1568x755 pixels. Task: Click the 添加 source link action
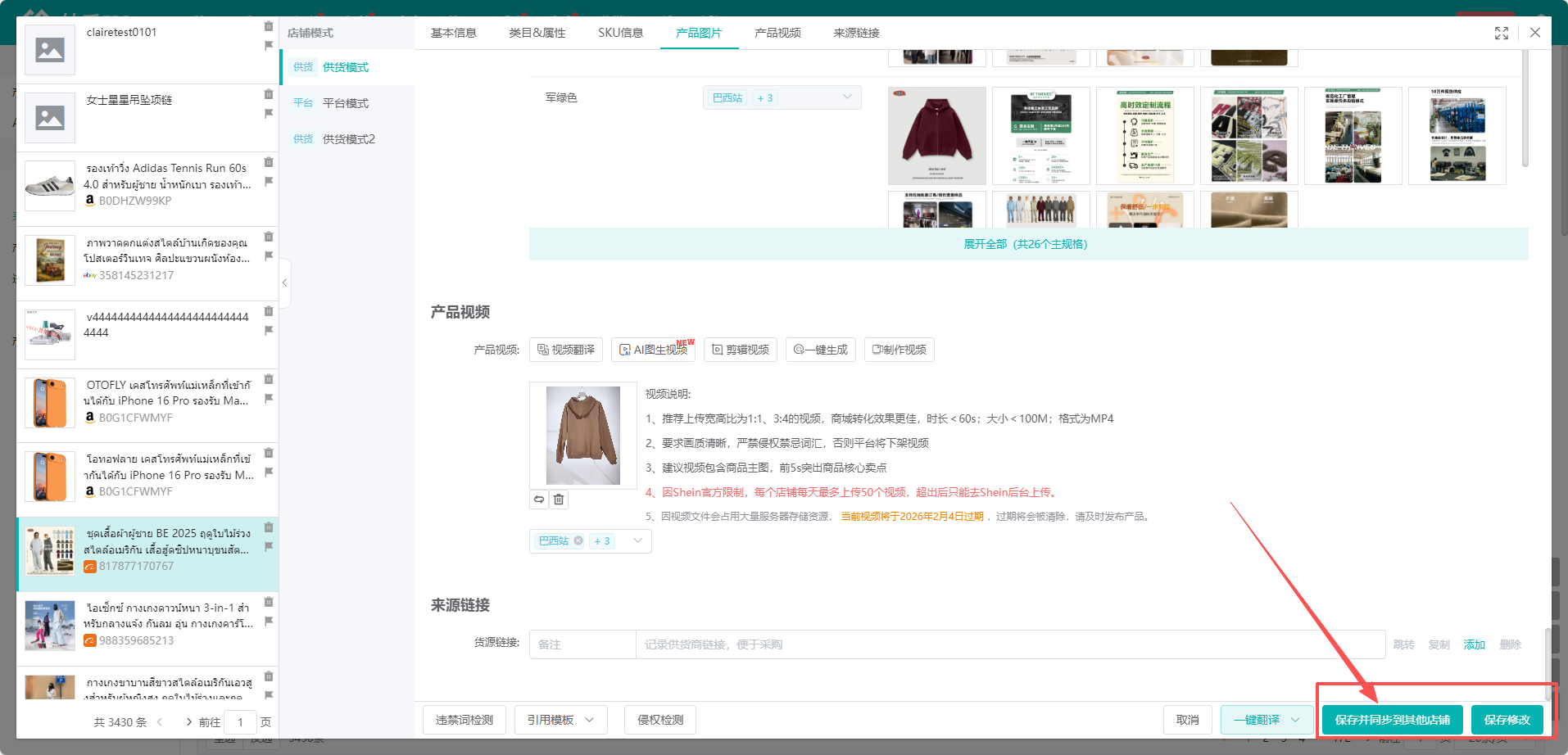point(1475,644)
